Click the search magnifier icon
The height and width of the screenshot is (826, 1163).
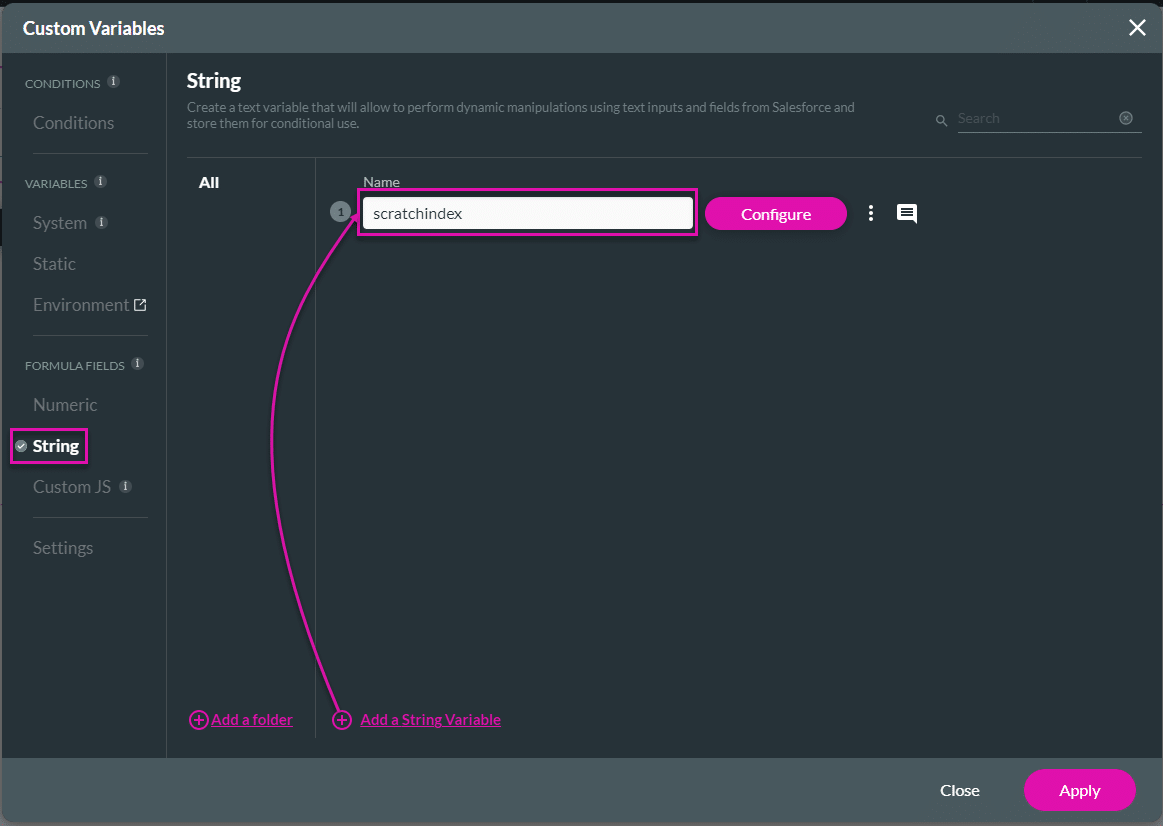(x=941, y=119)
